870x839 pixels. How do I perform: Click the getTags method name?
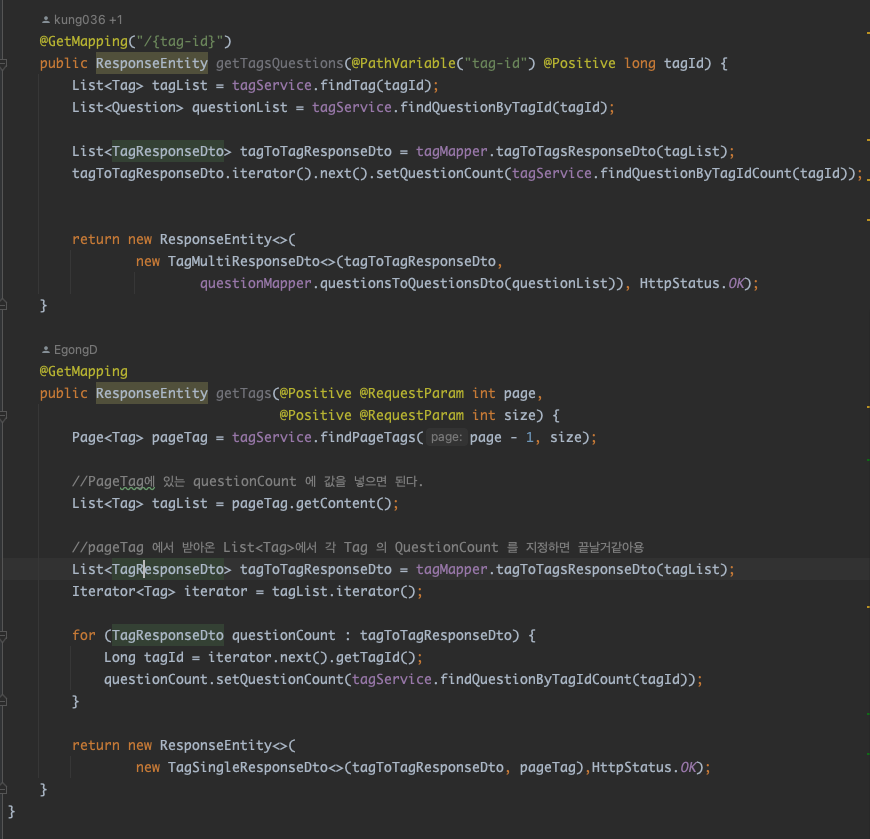(x=244, y=394)
